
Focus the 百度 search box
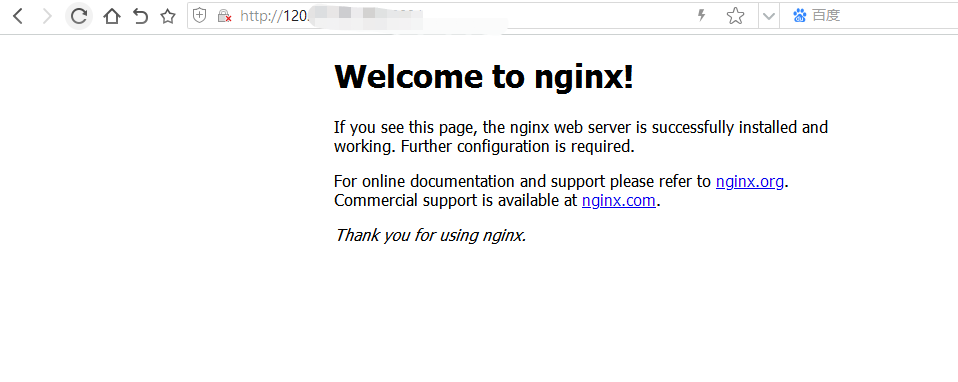[x=869, y=16]
